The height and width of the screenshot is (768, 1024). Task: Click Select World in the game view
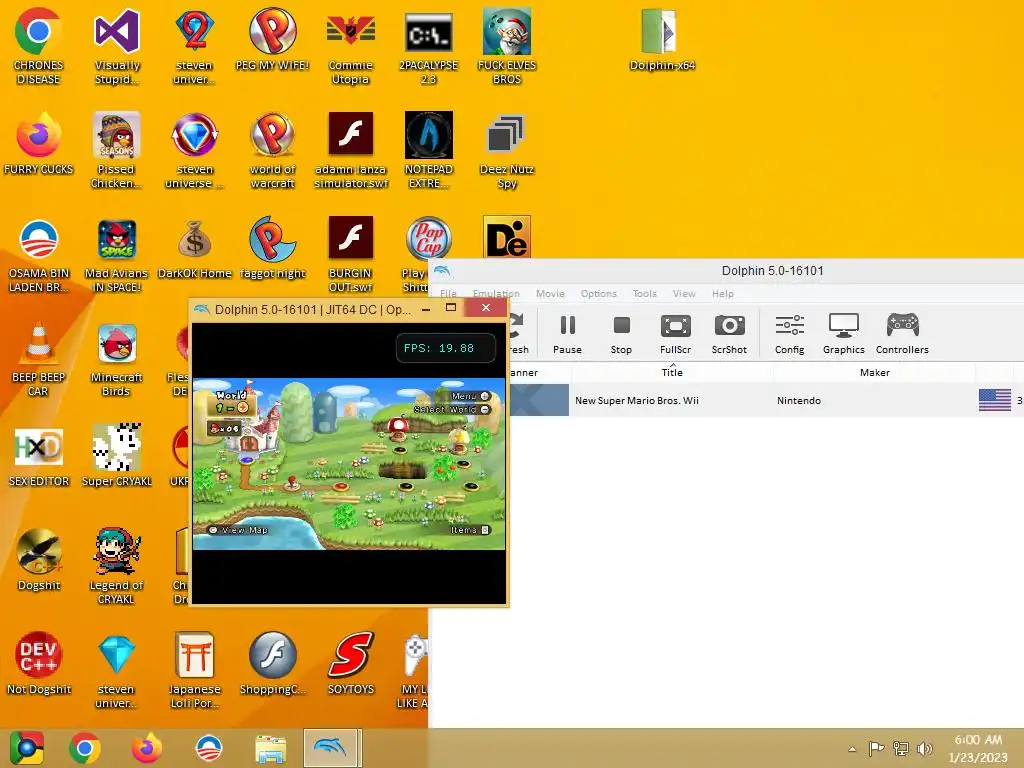[x=451, y=409]
